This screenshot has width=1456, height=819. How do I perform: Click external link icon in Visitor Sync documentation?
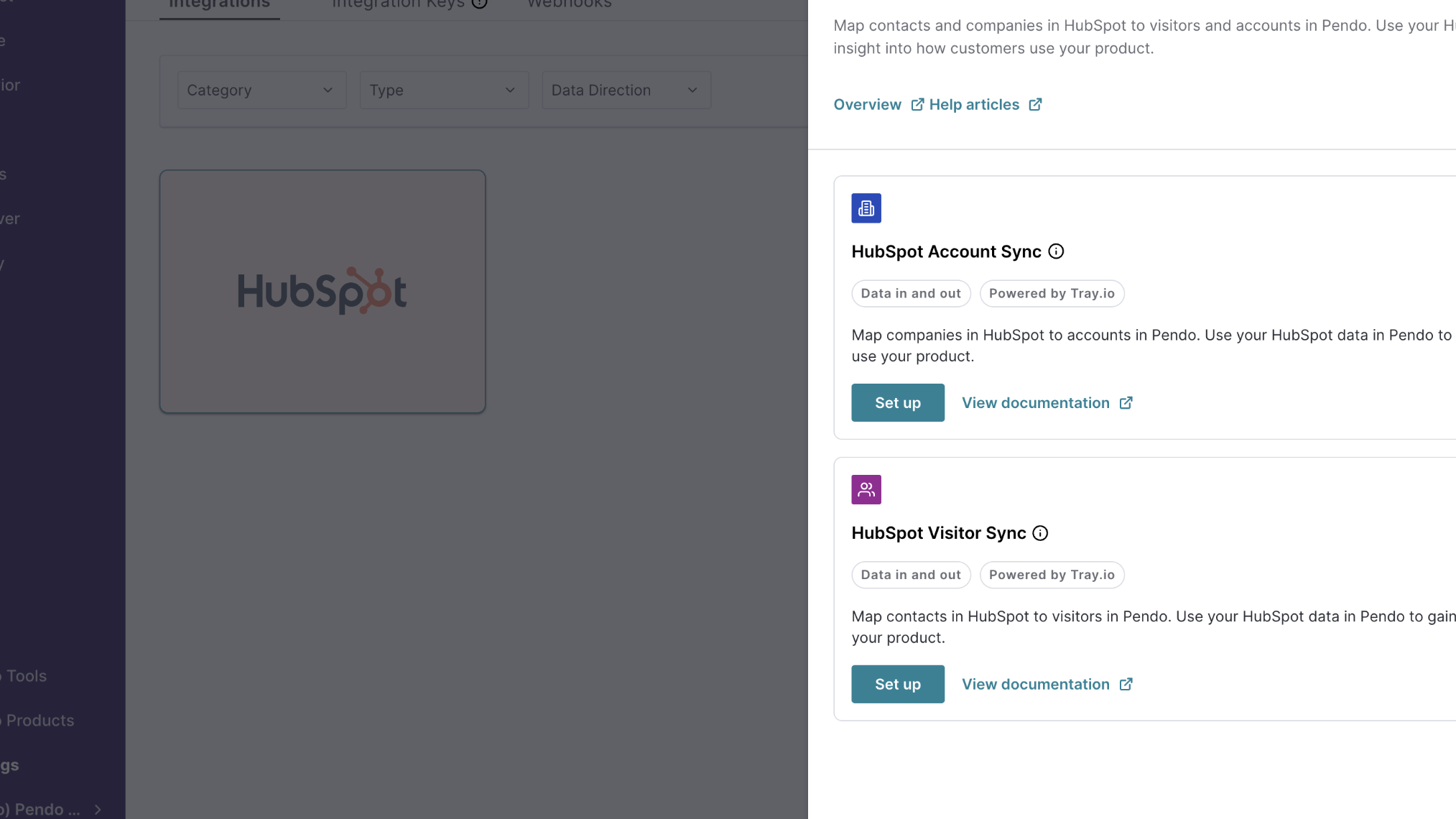(1126, 685)
